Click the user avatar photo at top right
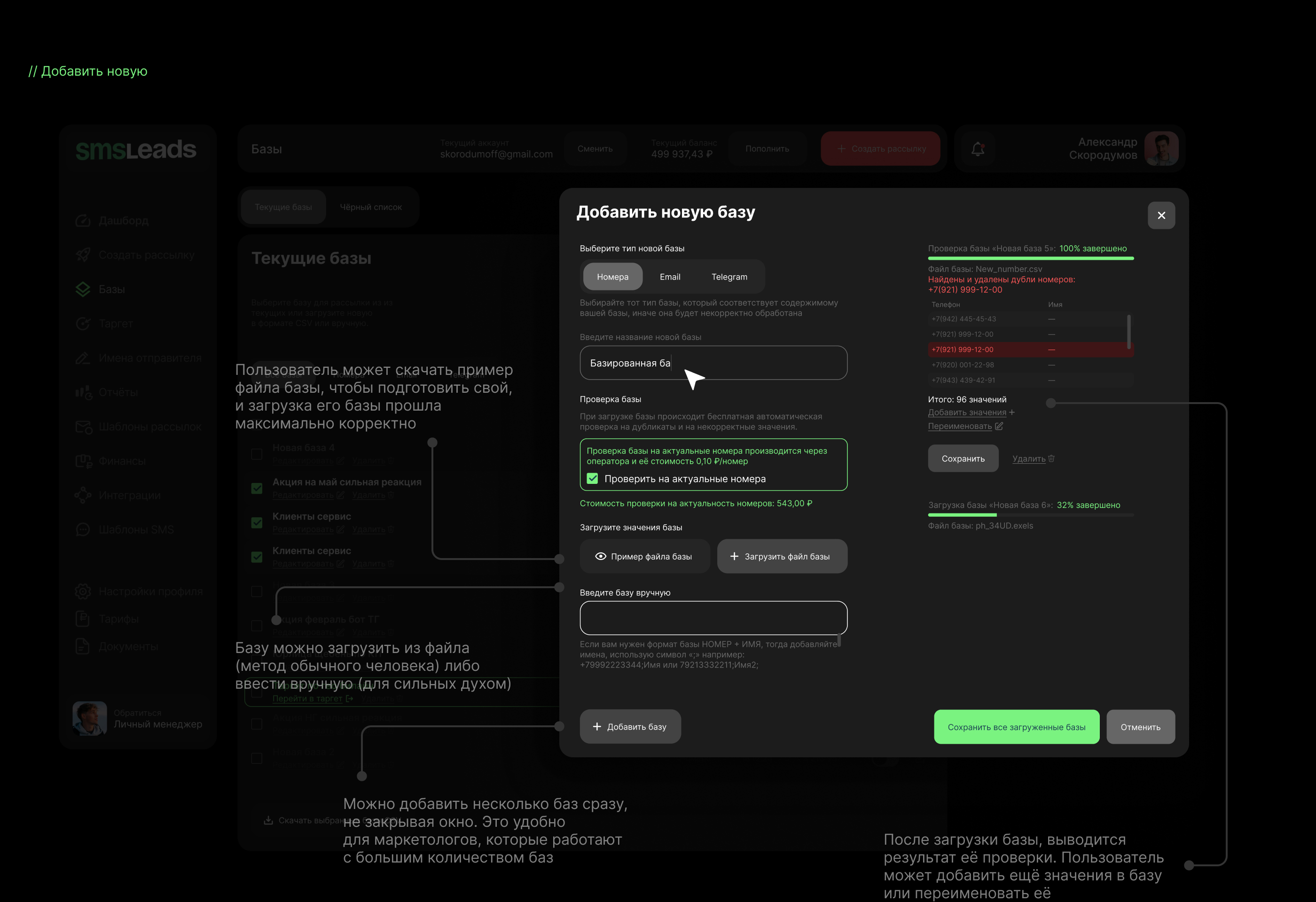 tap(1161, 148)
